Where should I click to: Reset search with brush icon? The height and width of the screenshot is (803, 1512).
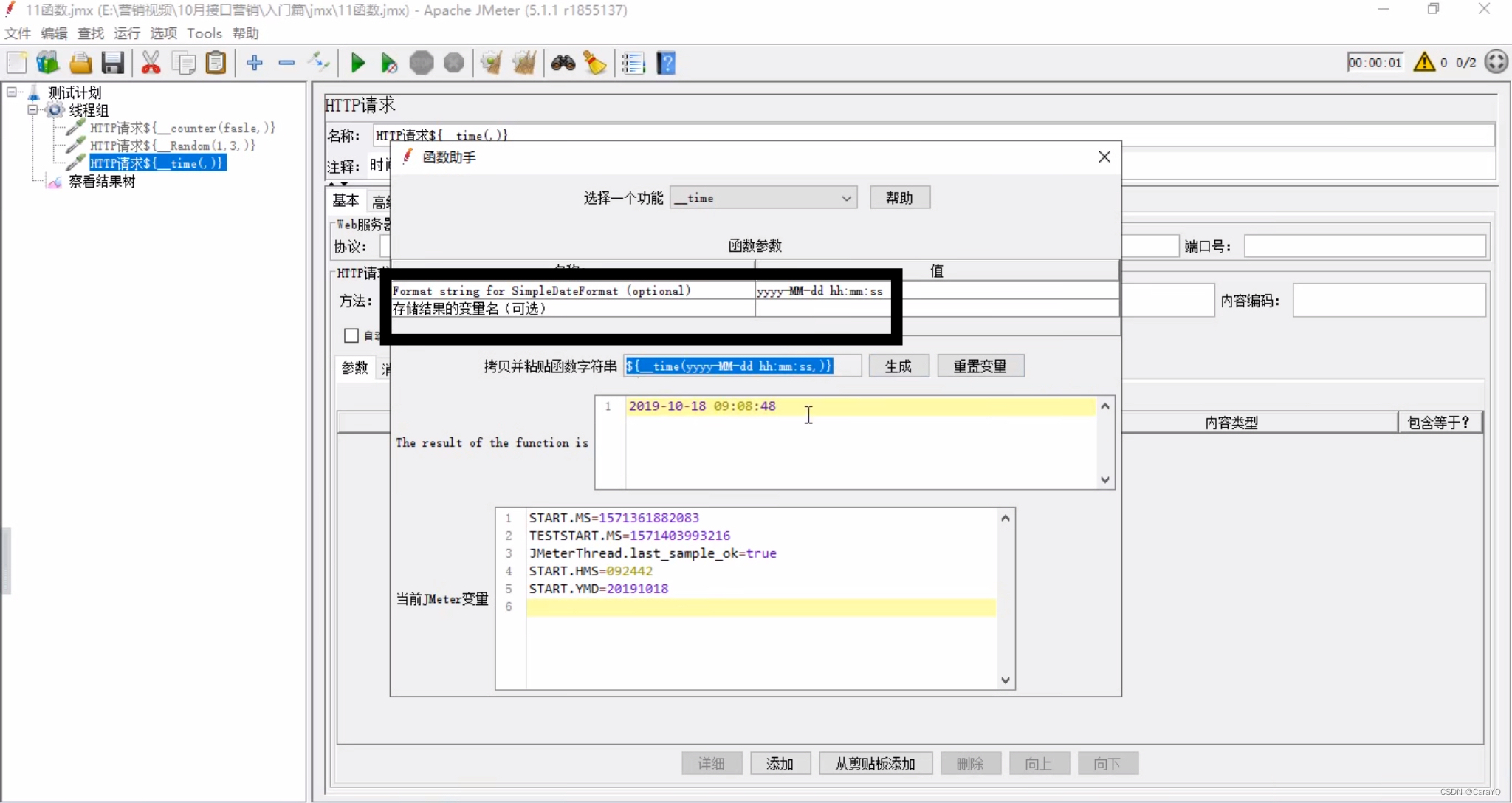point(595,63)
